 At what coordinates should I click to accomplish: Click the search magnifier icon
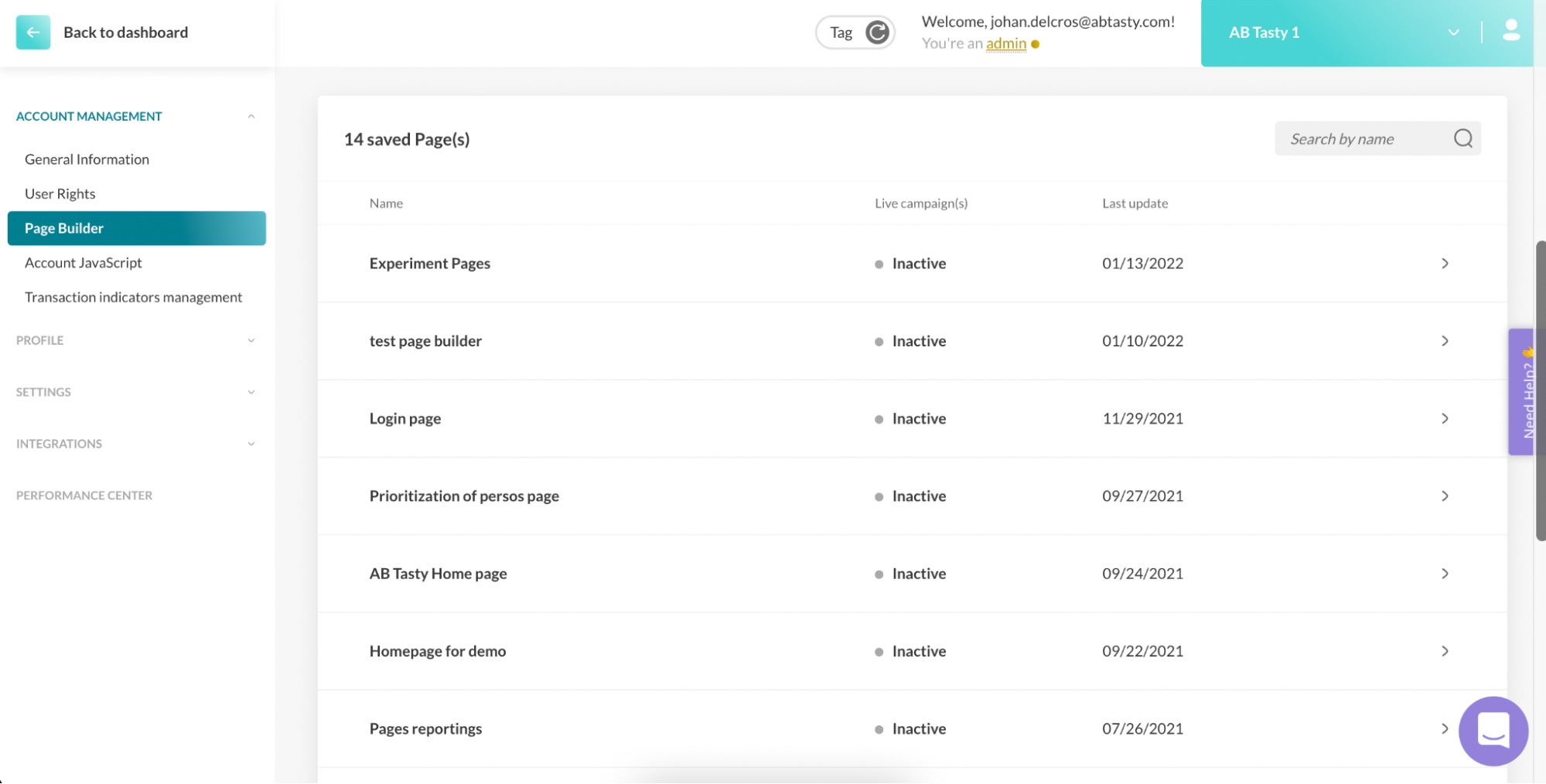(x=1462, y=138)
